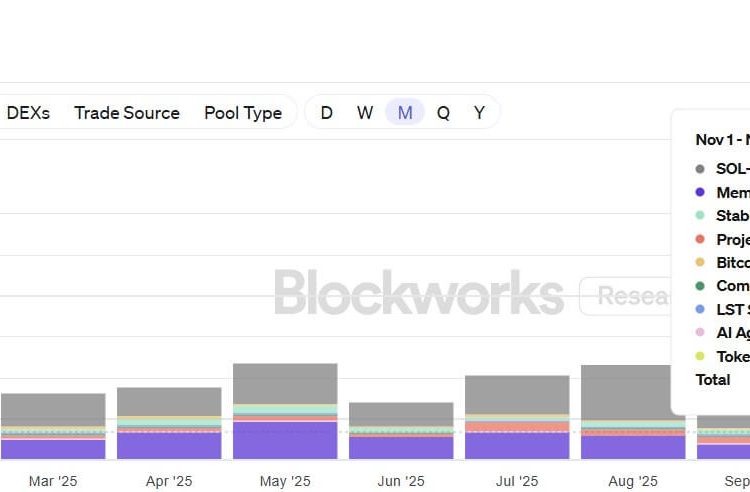
Task: Choose the weekly (W) interval
Action: (x=365, y=113)
